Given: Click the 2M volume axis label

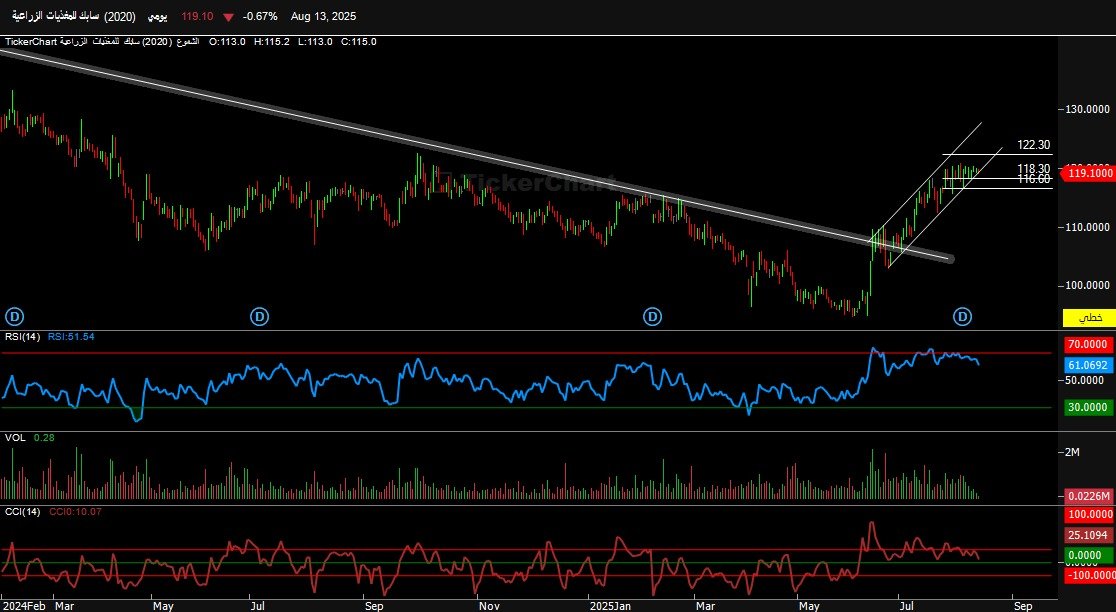Looking at the screenshot, I should pyautogui.click(x=1073, y=452).
